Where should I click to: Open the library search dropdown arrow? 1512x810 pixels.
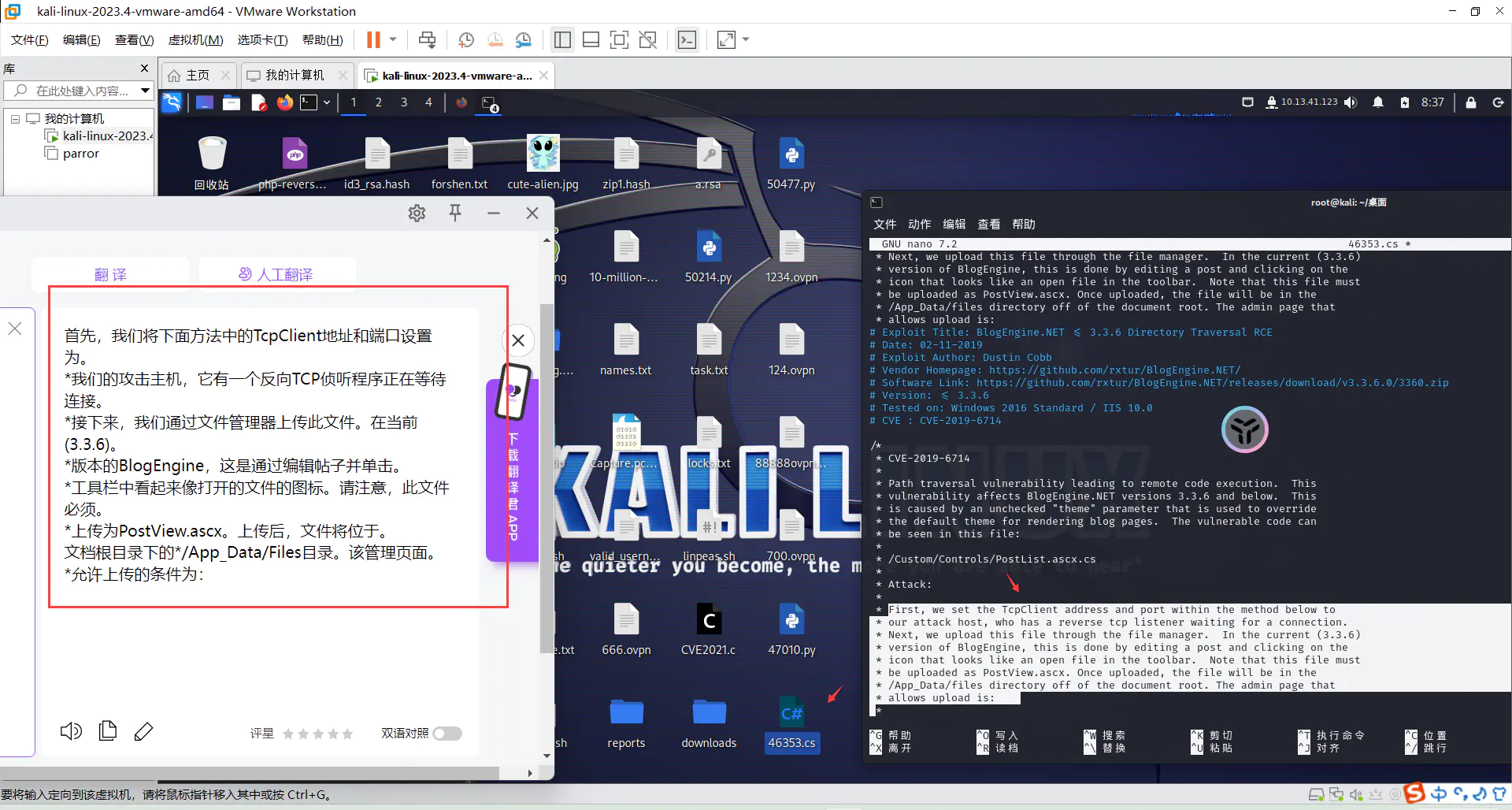145,91
